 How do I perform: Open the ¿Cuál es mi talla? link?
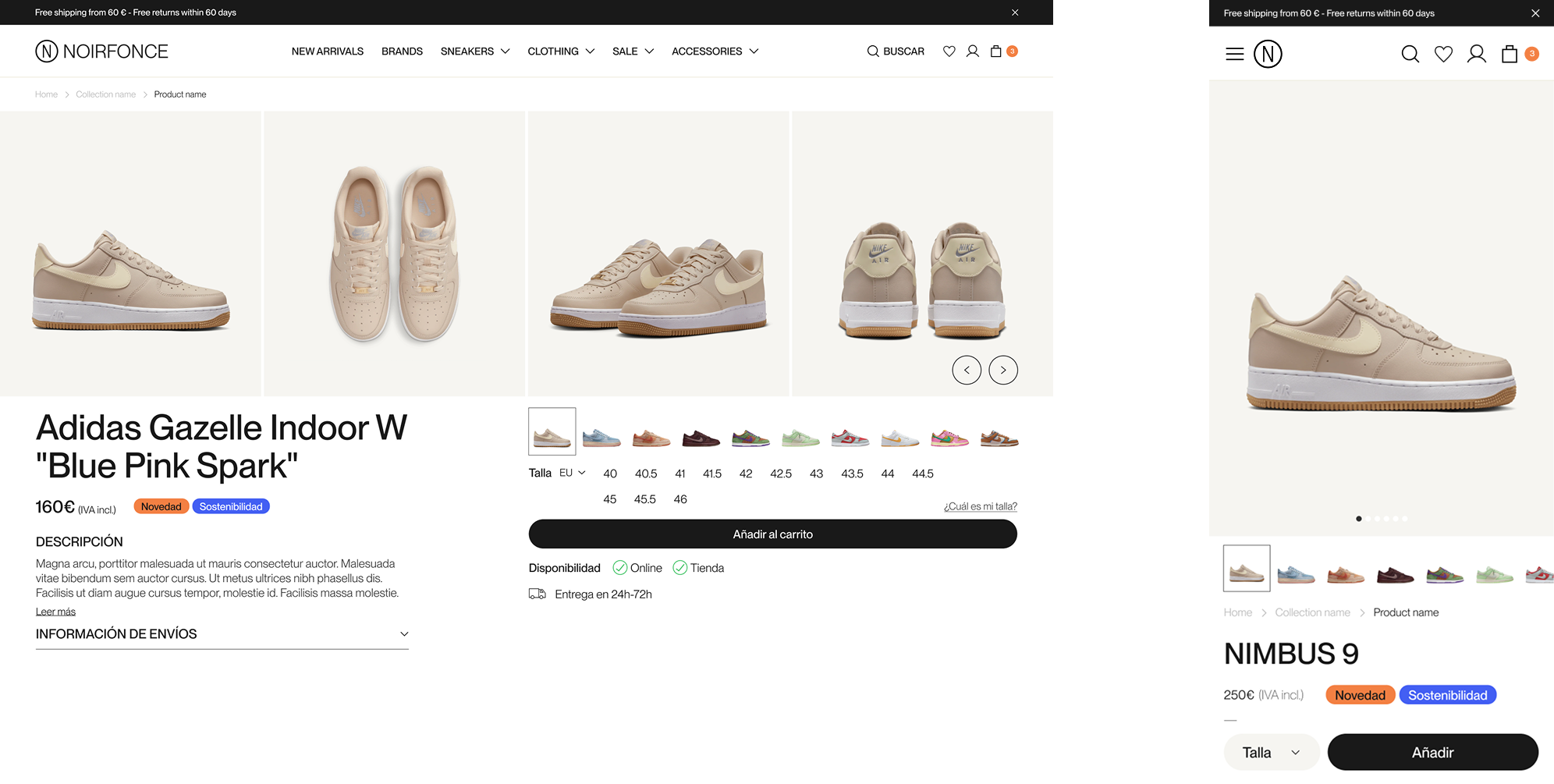coord(980,506)
